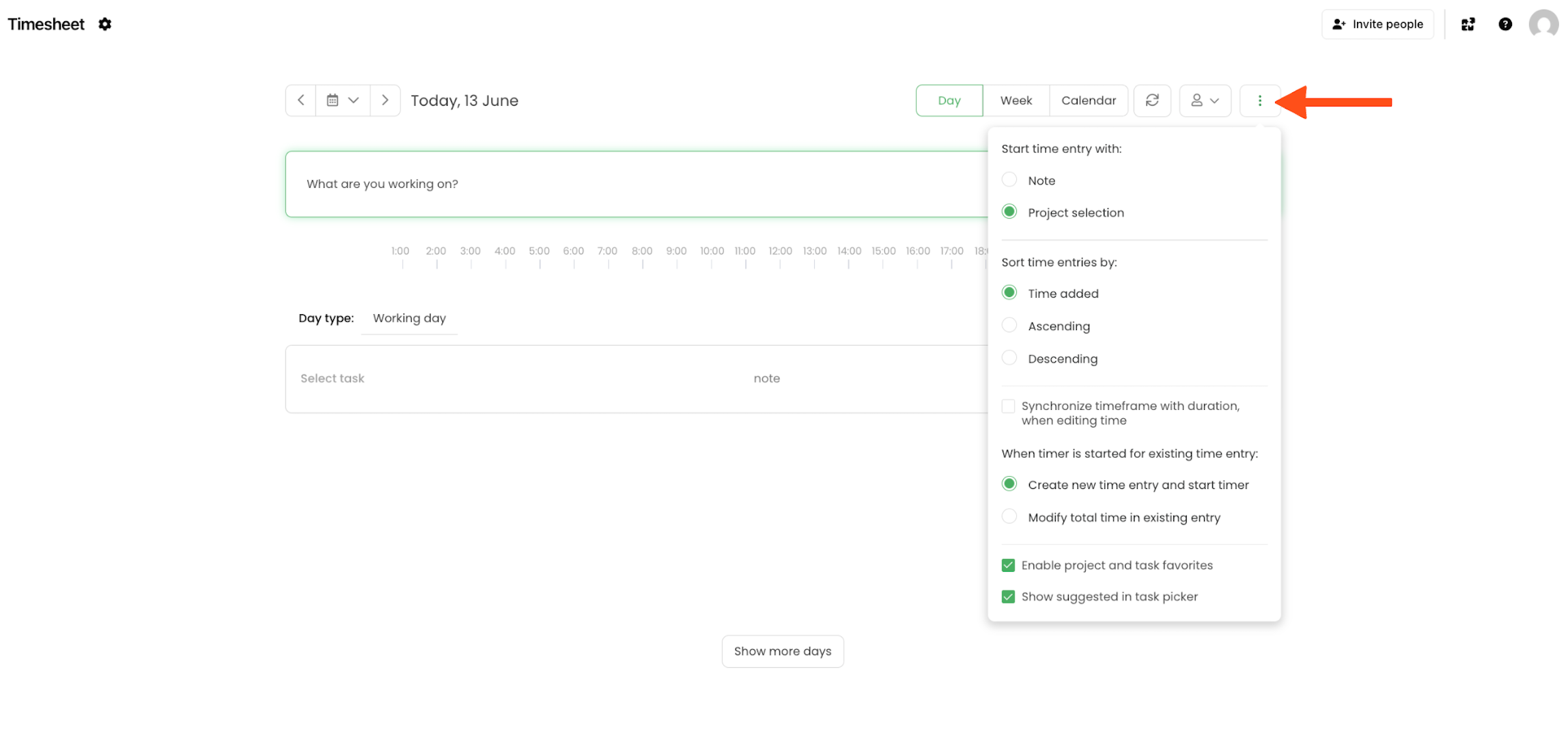Screen dimensions: 1568x750
Task: Go to next day arrow
Action: coord(385,100)
